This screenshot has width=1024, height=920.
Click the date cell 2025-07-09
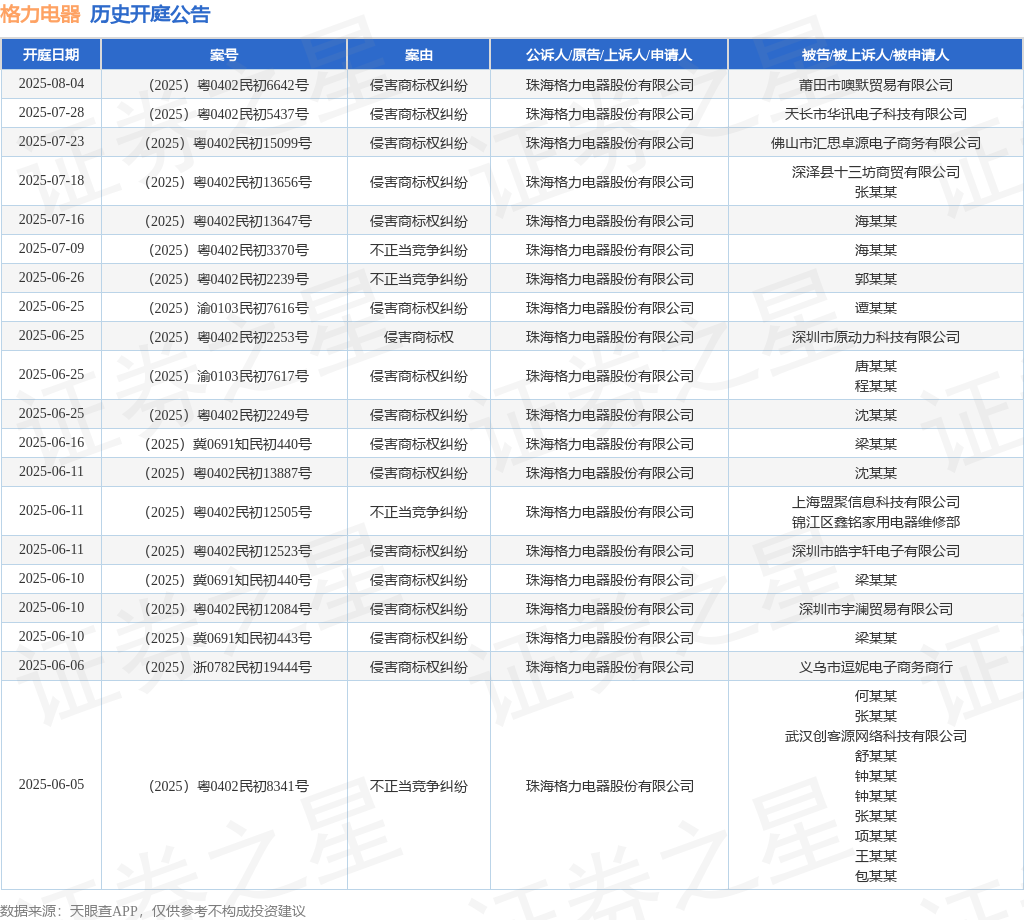[x=51, y=248]
